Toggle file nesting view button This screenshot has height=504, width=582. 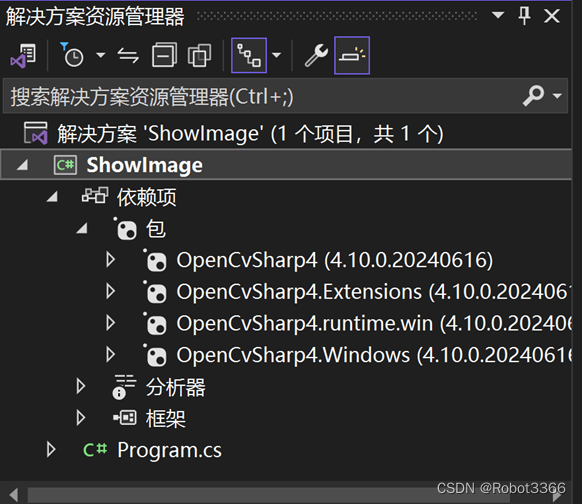[x=249, y=55]
